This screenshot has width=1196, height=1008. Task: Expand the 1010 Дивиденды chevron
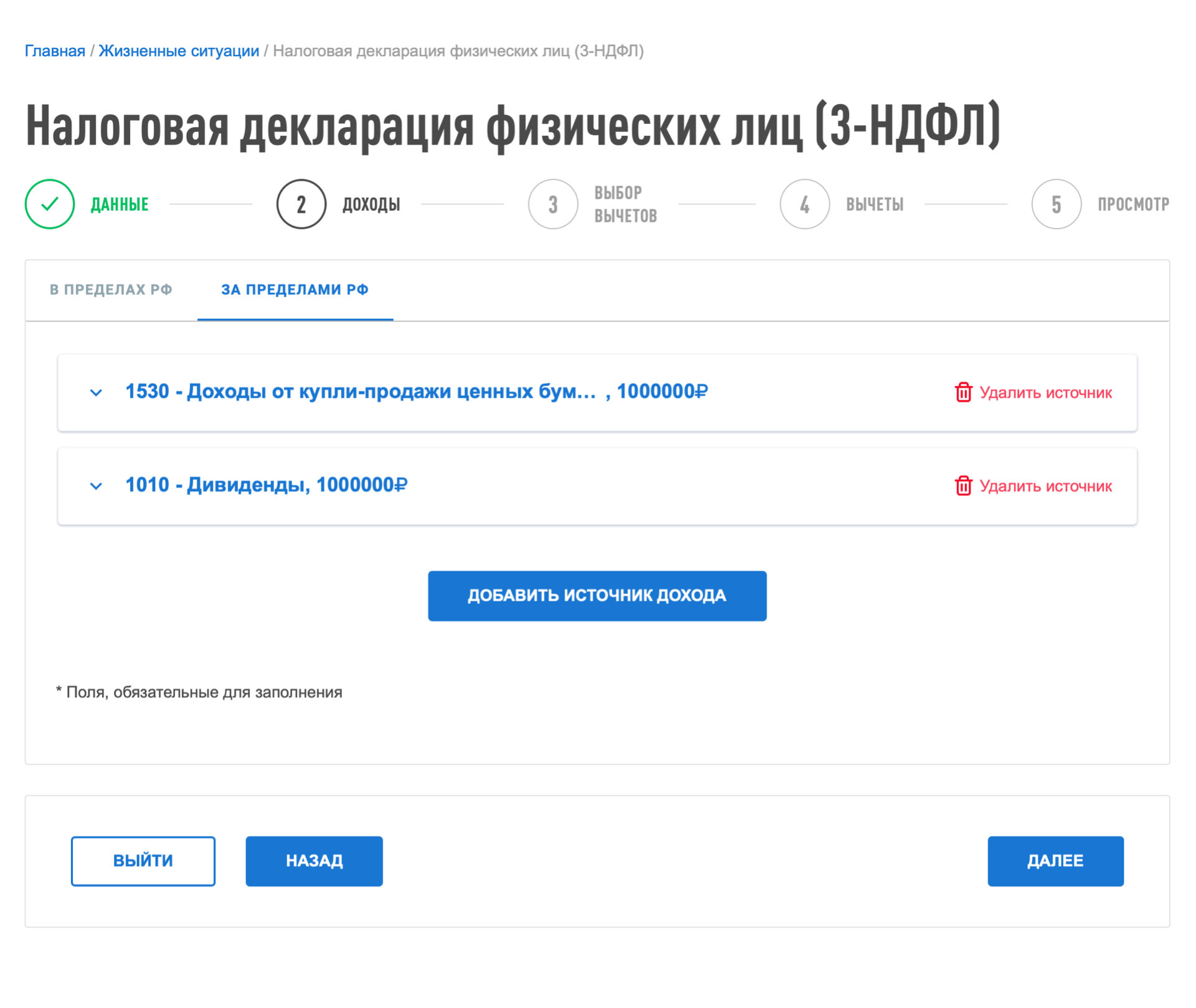[96, 486]
